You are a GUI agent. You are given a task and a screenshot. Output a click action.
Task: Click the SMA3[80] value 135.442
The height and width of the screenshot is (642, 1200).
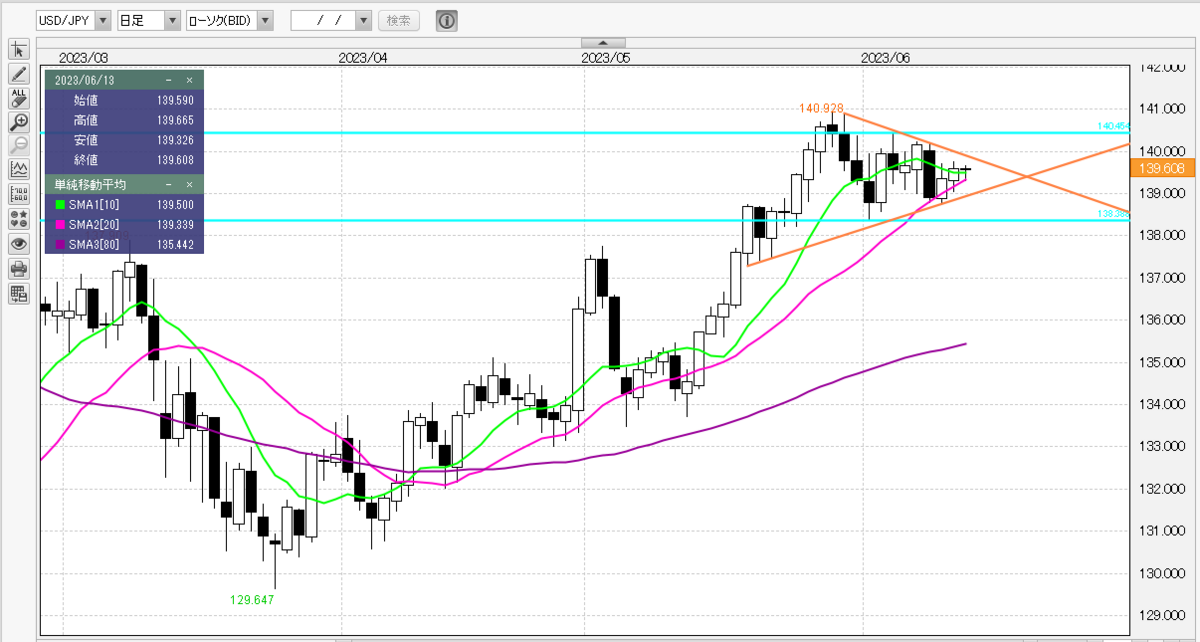point(176,244)
